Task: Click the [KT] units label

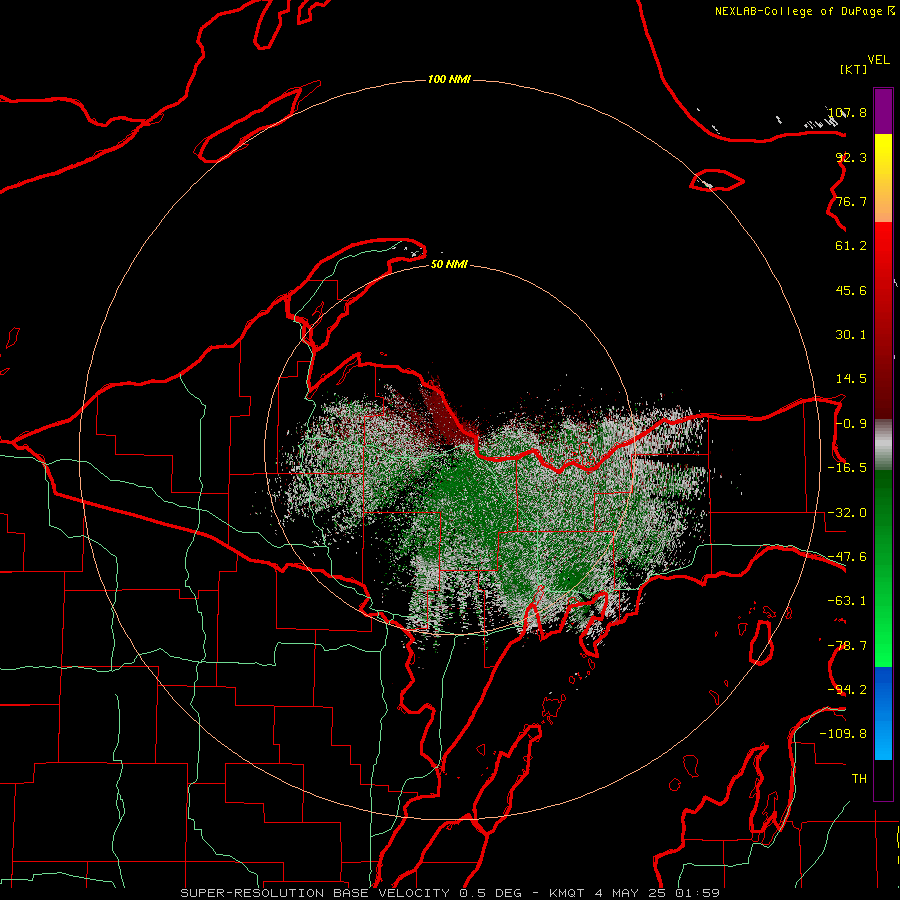Action: click(853, 69)
